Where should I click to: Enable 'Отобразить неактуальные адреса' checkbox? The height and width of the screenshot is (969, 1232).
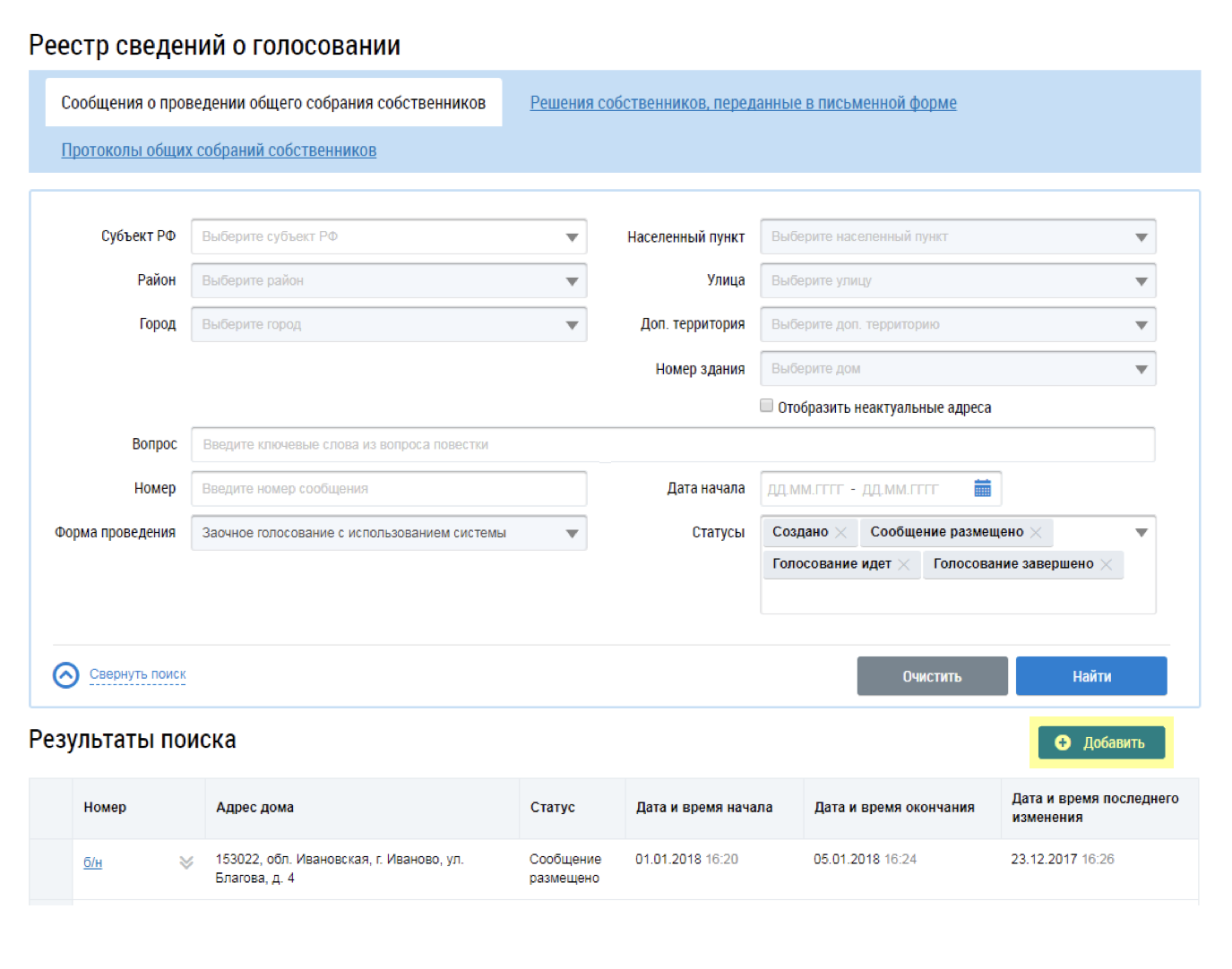point(766,406)
